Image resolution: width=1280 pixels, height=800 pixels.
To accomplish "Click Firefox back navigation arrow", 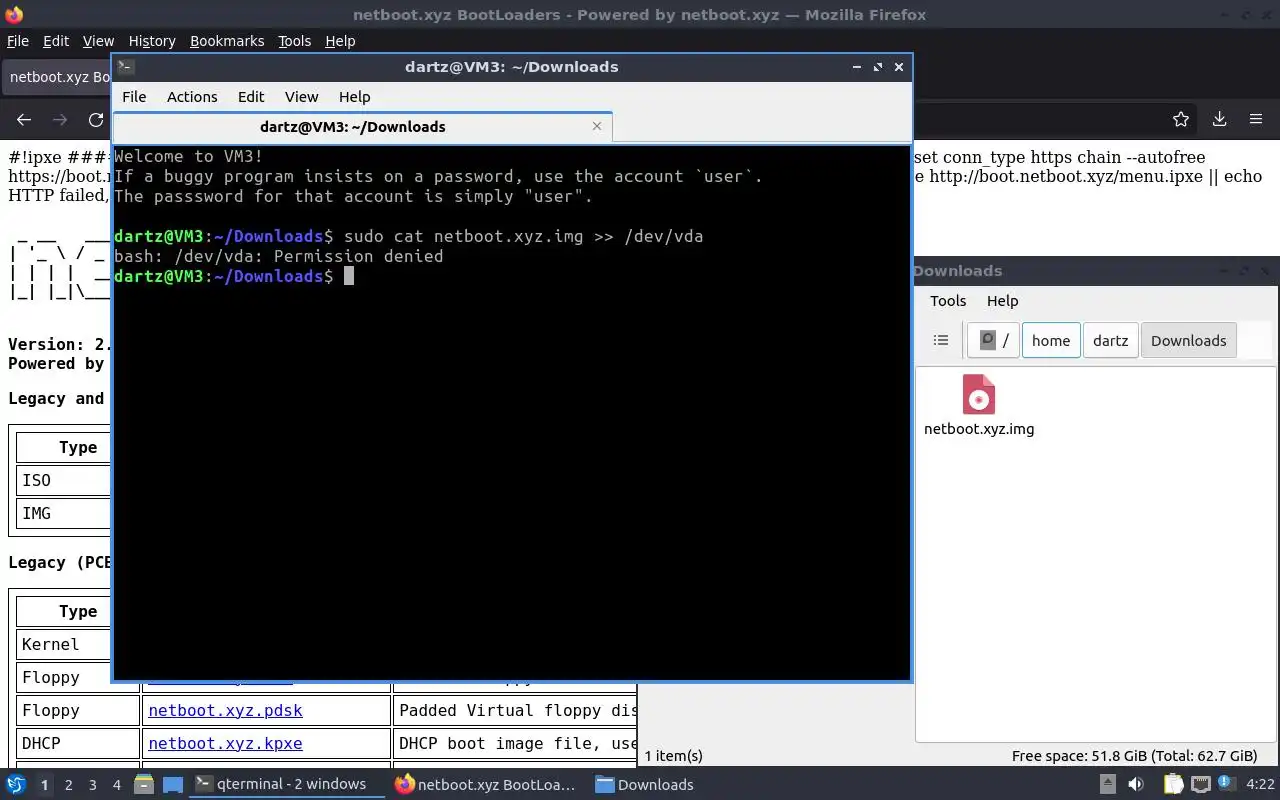I will pos(24,119).
